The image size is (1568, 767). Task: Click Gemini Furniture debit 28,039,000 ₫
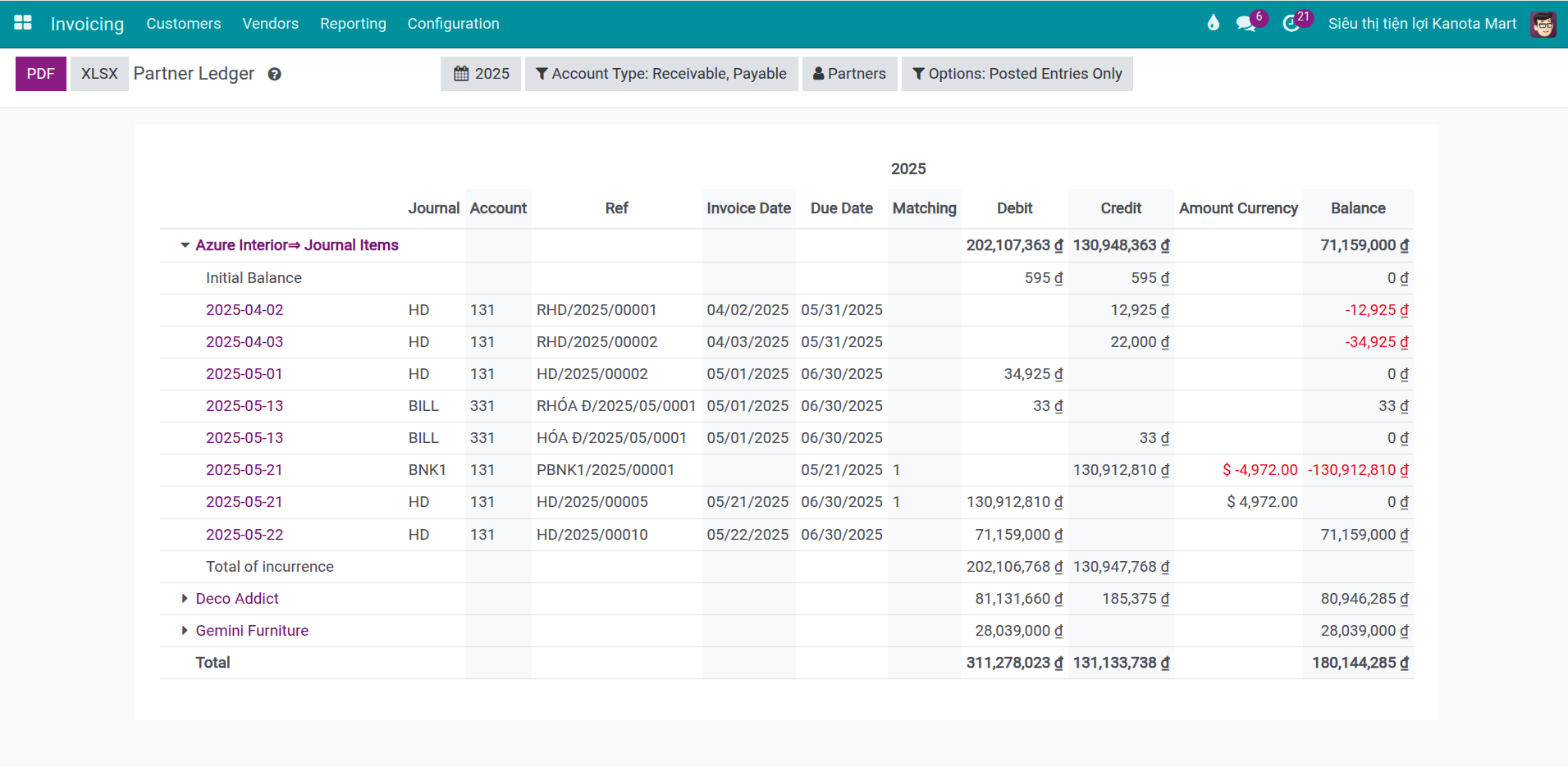(1019, 631)
